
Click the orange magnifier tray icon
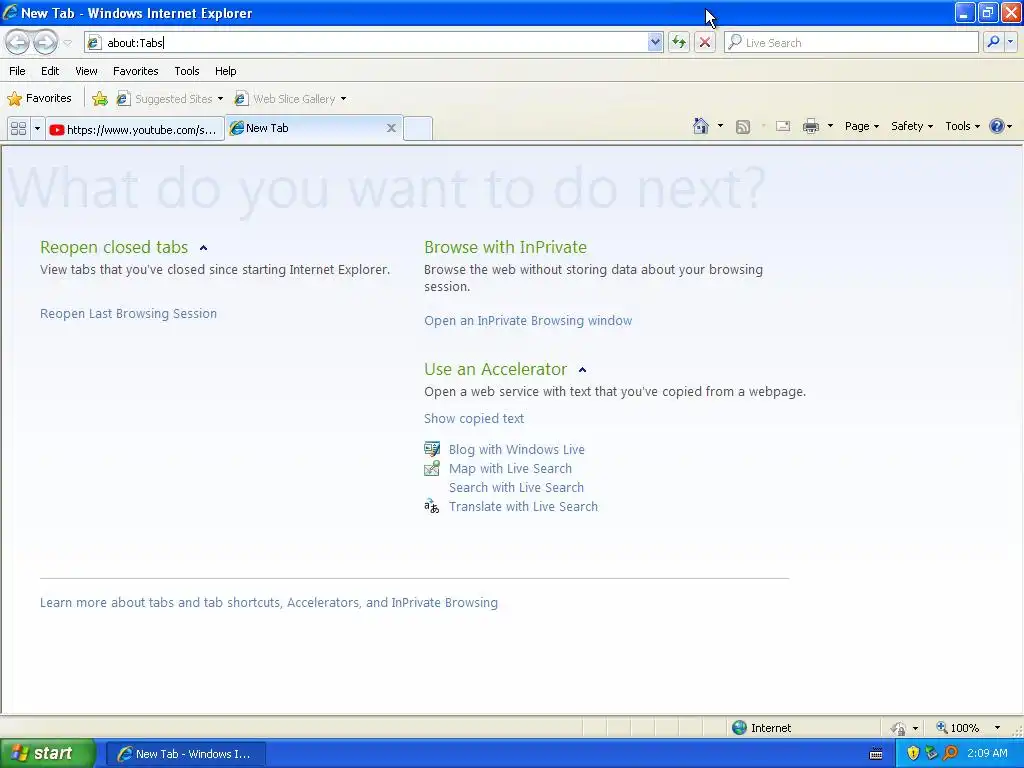pyautogui.click(x=950, y=753)
